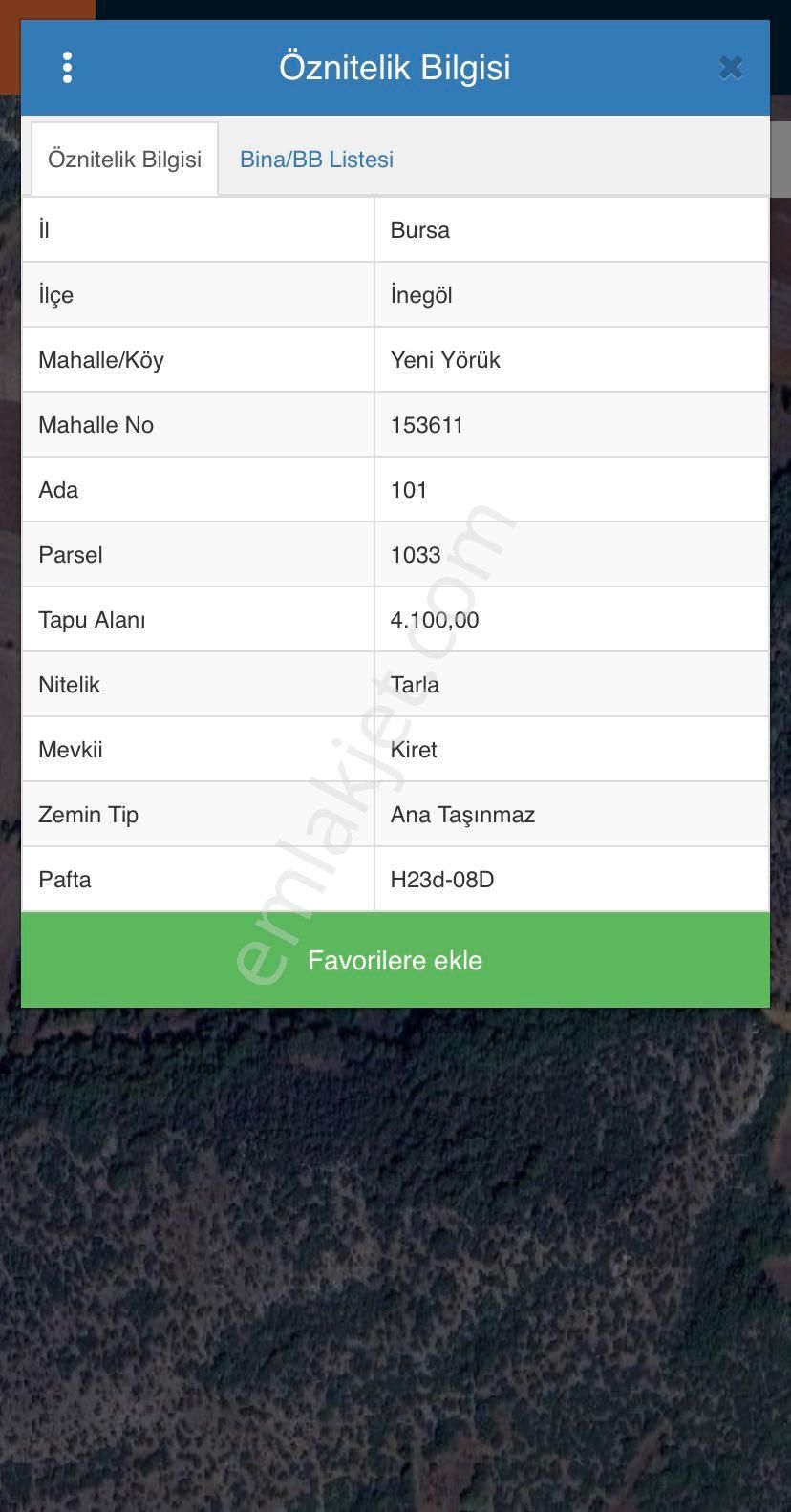The width and height of the screenshot is (791, 1512).
Task: Click the Tapu Alanı value 4.100,00
Action: pyautogui.click(x=435, y=620)
